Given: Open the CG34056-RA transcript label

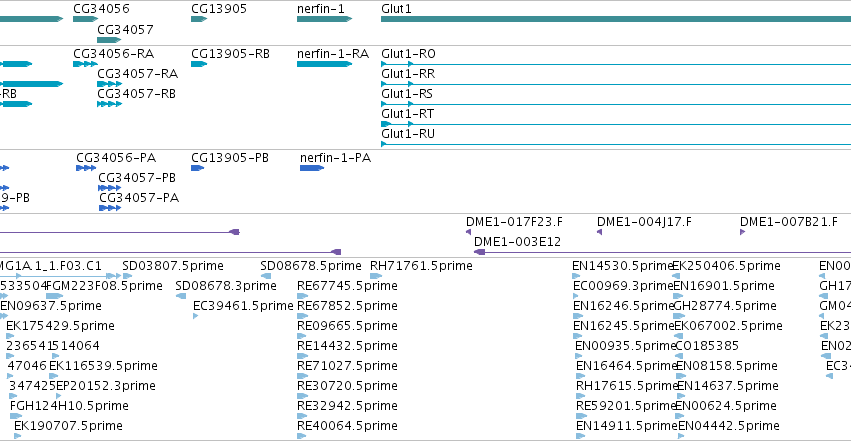Looking at the screenshot, I should (114, 54).
